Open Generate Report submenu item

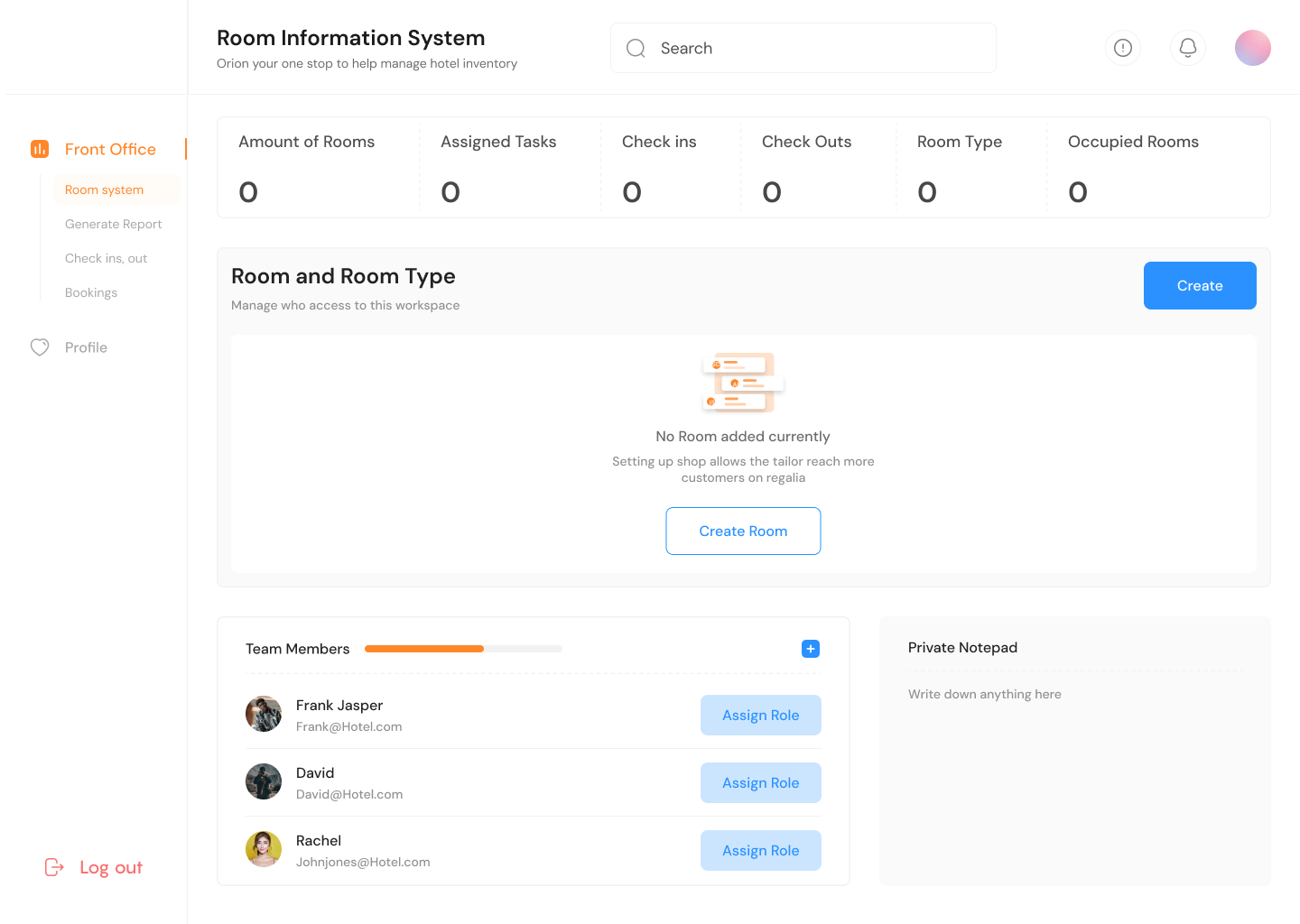(x=114, y=224)
